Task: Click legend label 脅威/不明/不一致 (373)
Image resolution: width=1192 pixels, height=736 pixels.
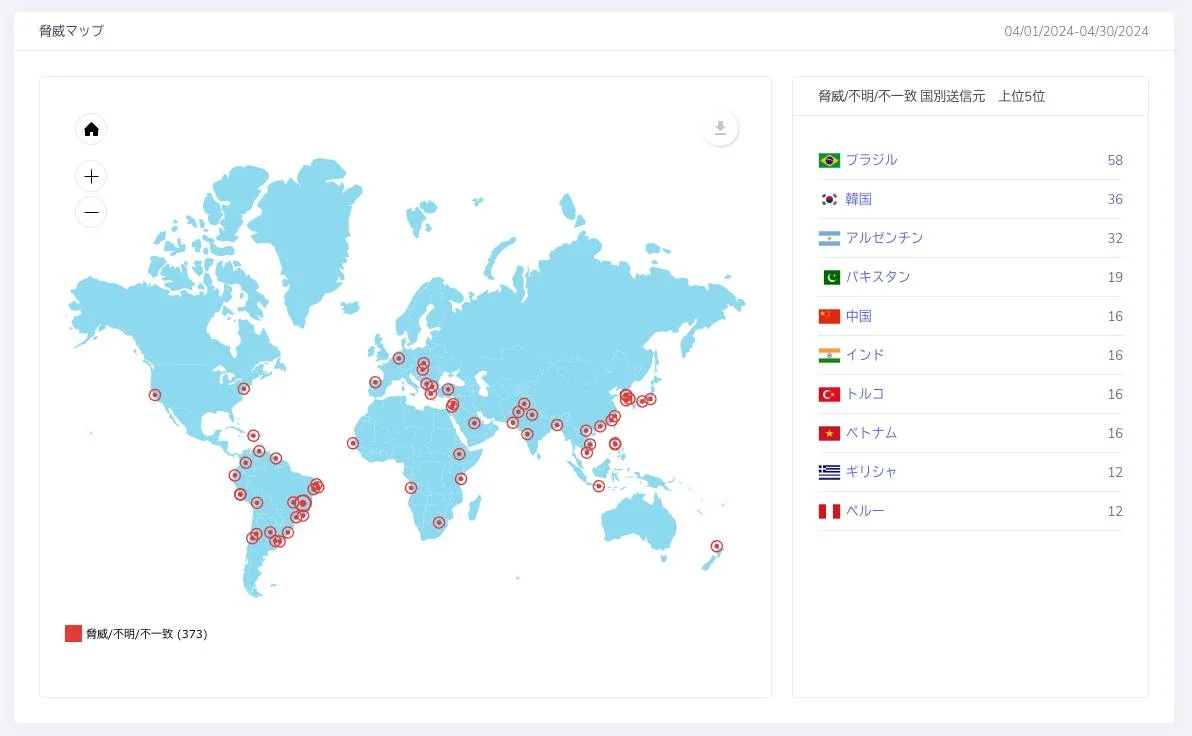Action: pos(147,634)
